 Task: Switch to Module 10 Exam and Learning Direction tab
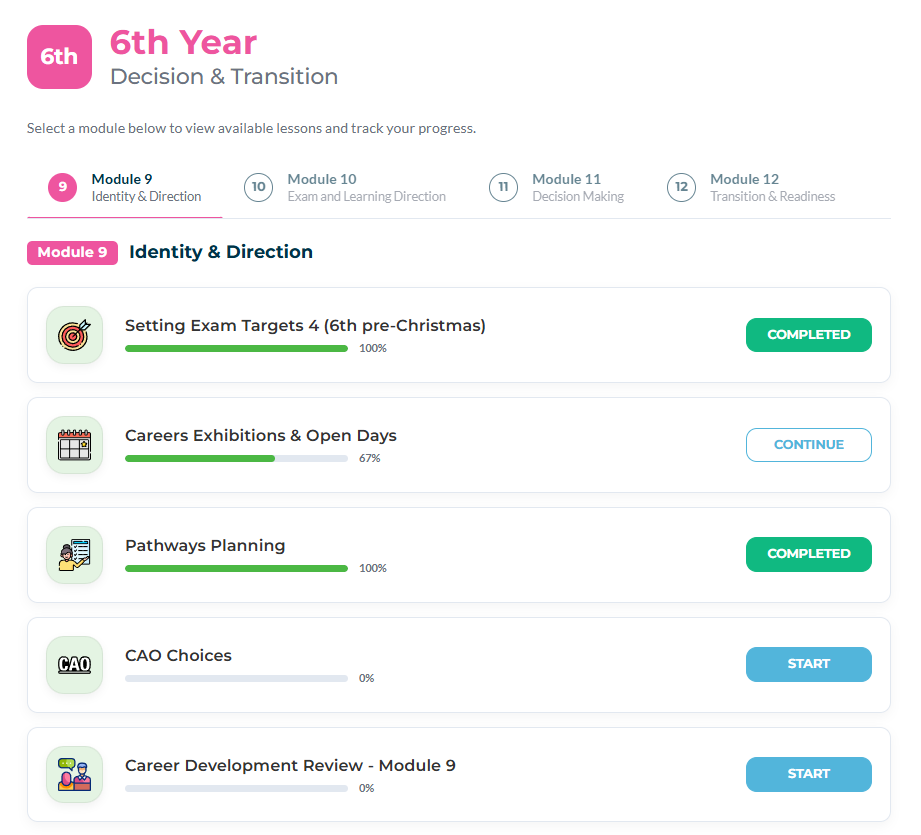345,188
